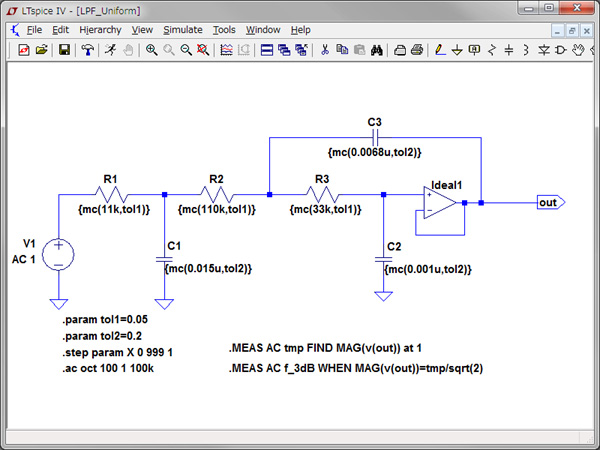This screenshot has height=450, width=600.
Task: Select the resistor component tool
Action: [x=491, y=49]
